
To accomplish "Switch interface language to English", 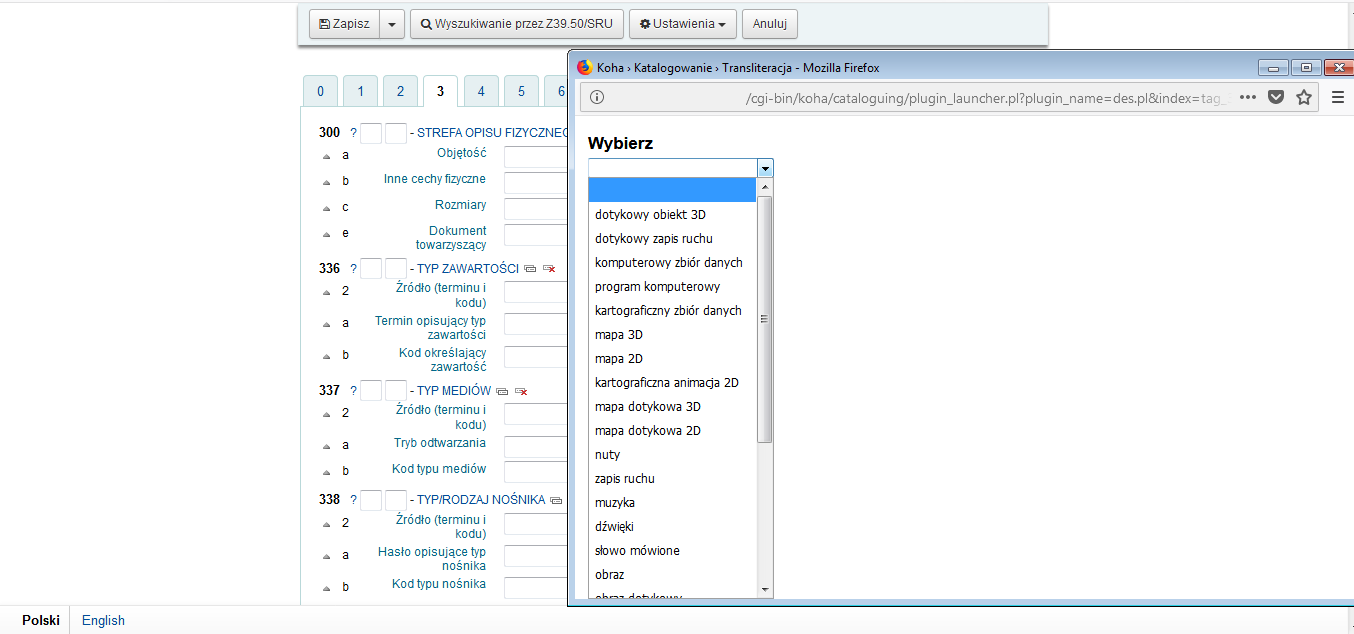I will click(103, 620).
